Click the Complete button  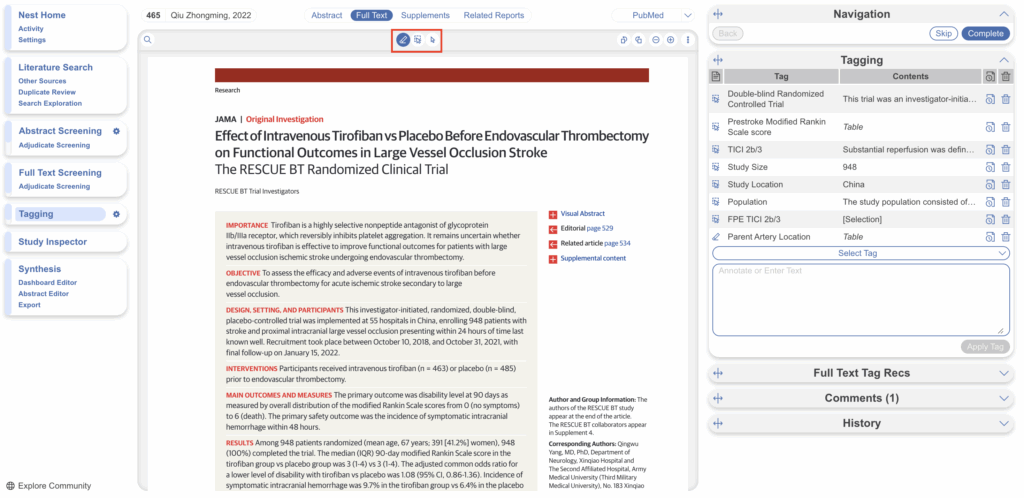(985, 34)
